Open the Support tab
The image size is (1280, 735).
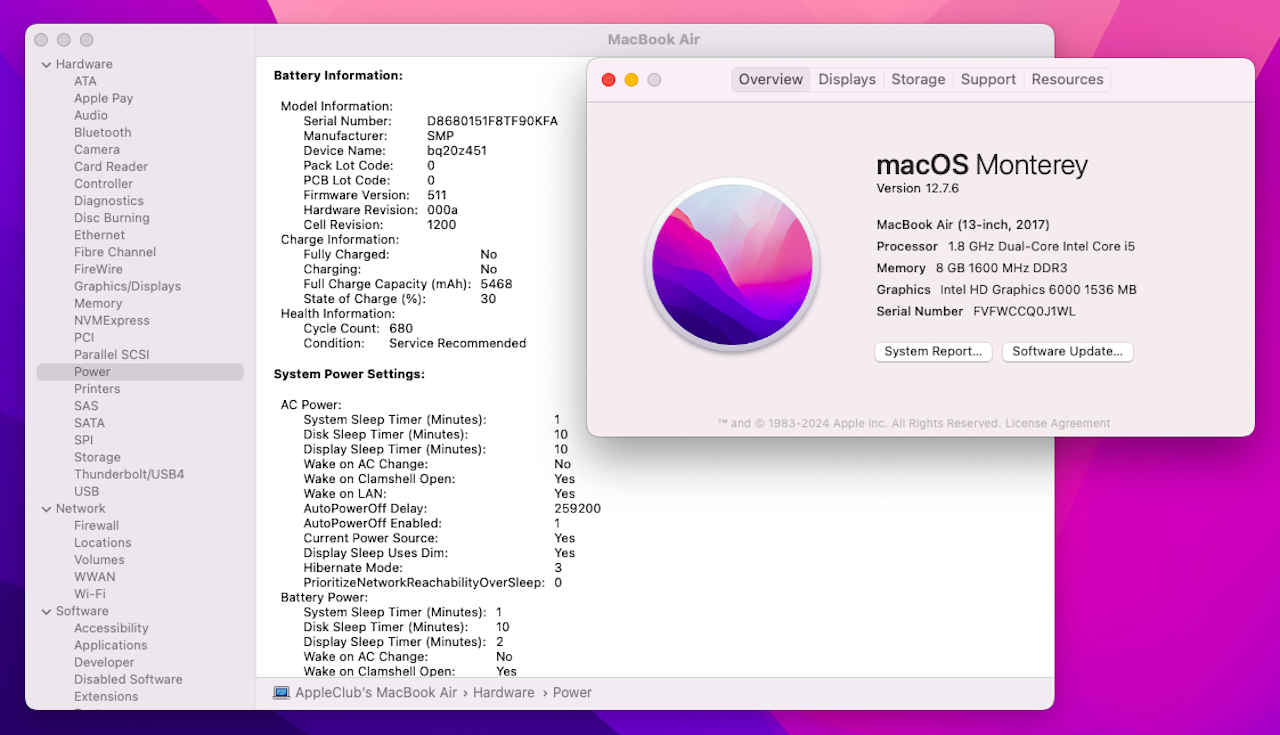click(x=988, y=79)
